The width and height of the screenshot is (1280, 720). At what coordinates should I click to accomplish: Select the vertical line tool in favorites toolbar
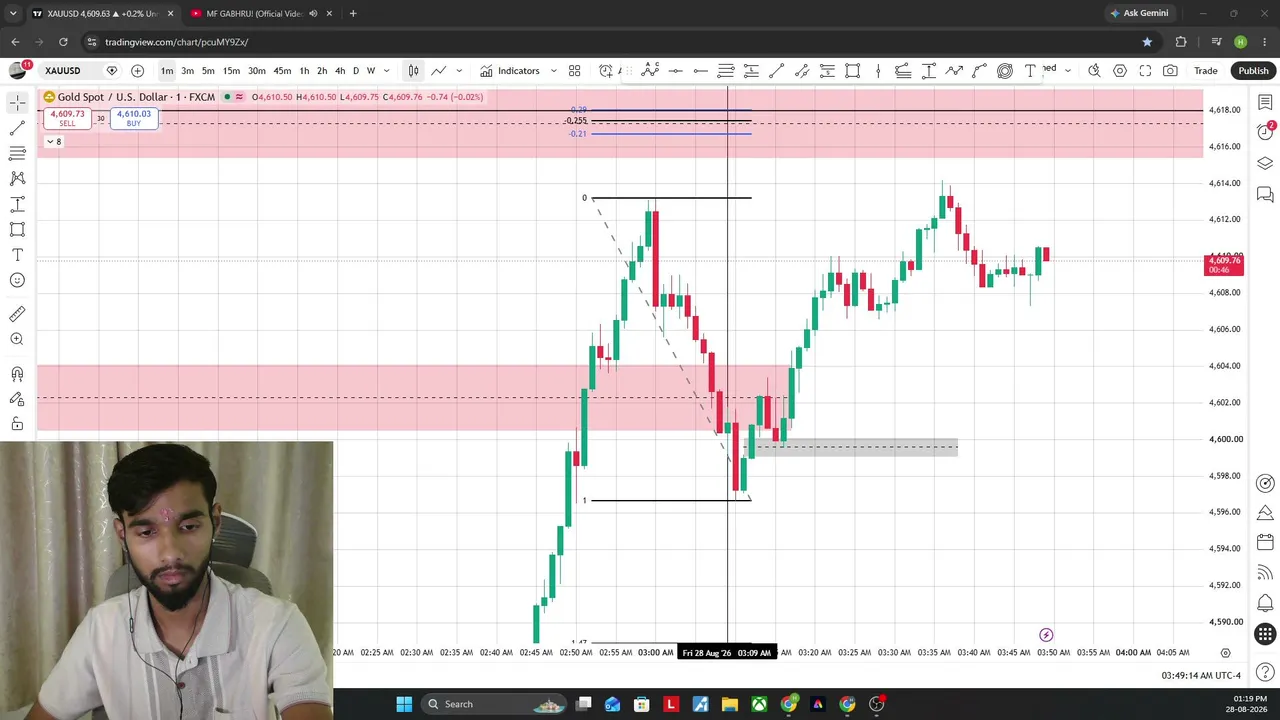pyautogui.click(x=878, y=71)
